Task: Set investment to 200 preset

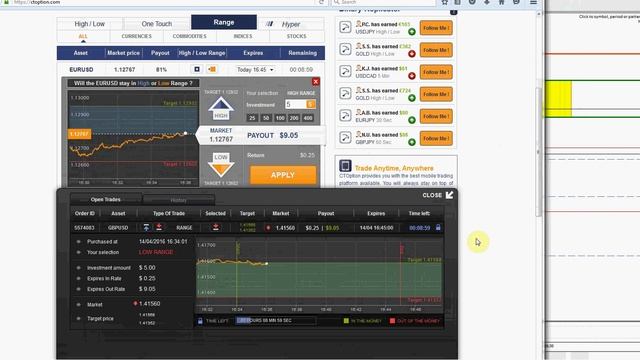Action: pyautogui.click(x=294, y=118)
